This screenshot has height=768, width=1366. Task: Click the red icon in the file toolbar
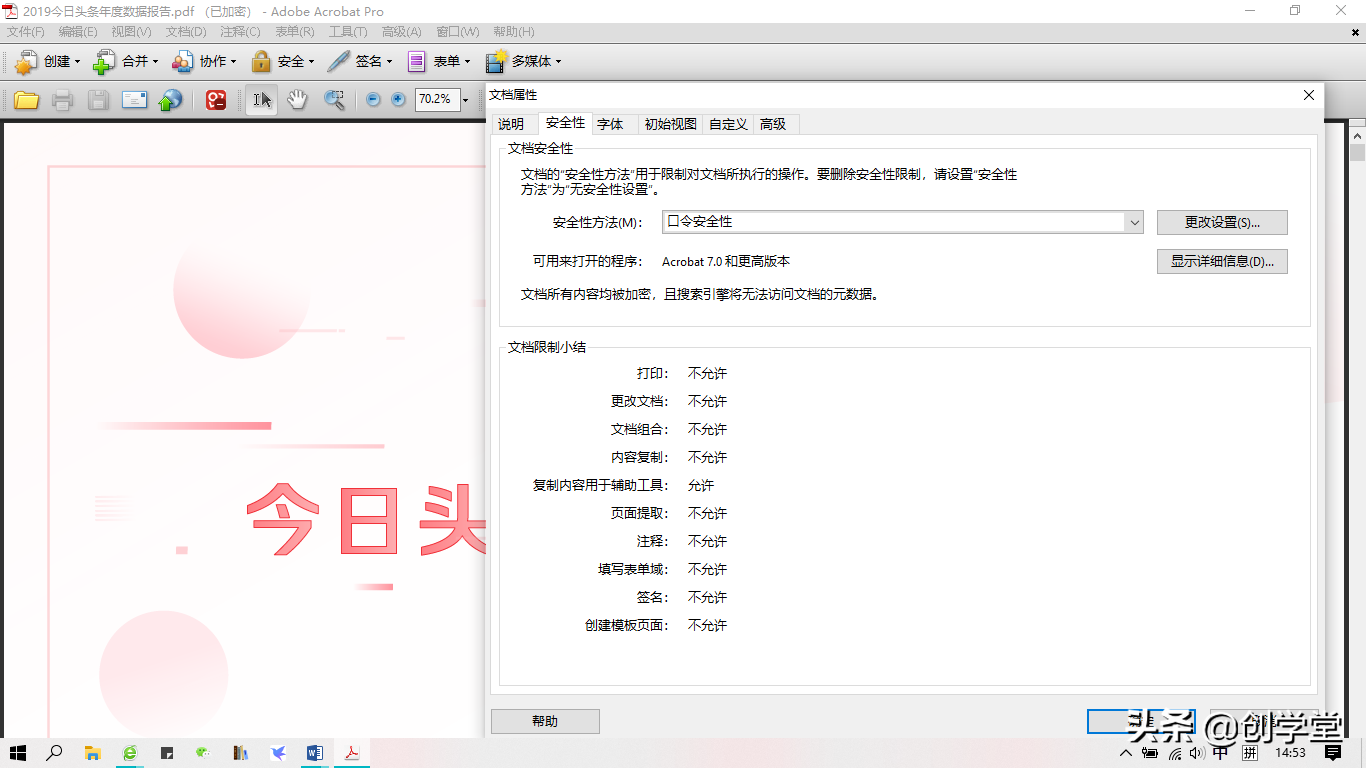pyautogui.click(x=216, y=100)
